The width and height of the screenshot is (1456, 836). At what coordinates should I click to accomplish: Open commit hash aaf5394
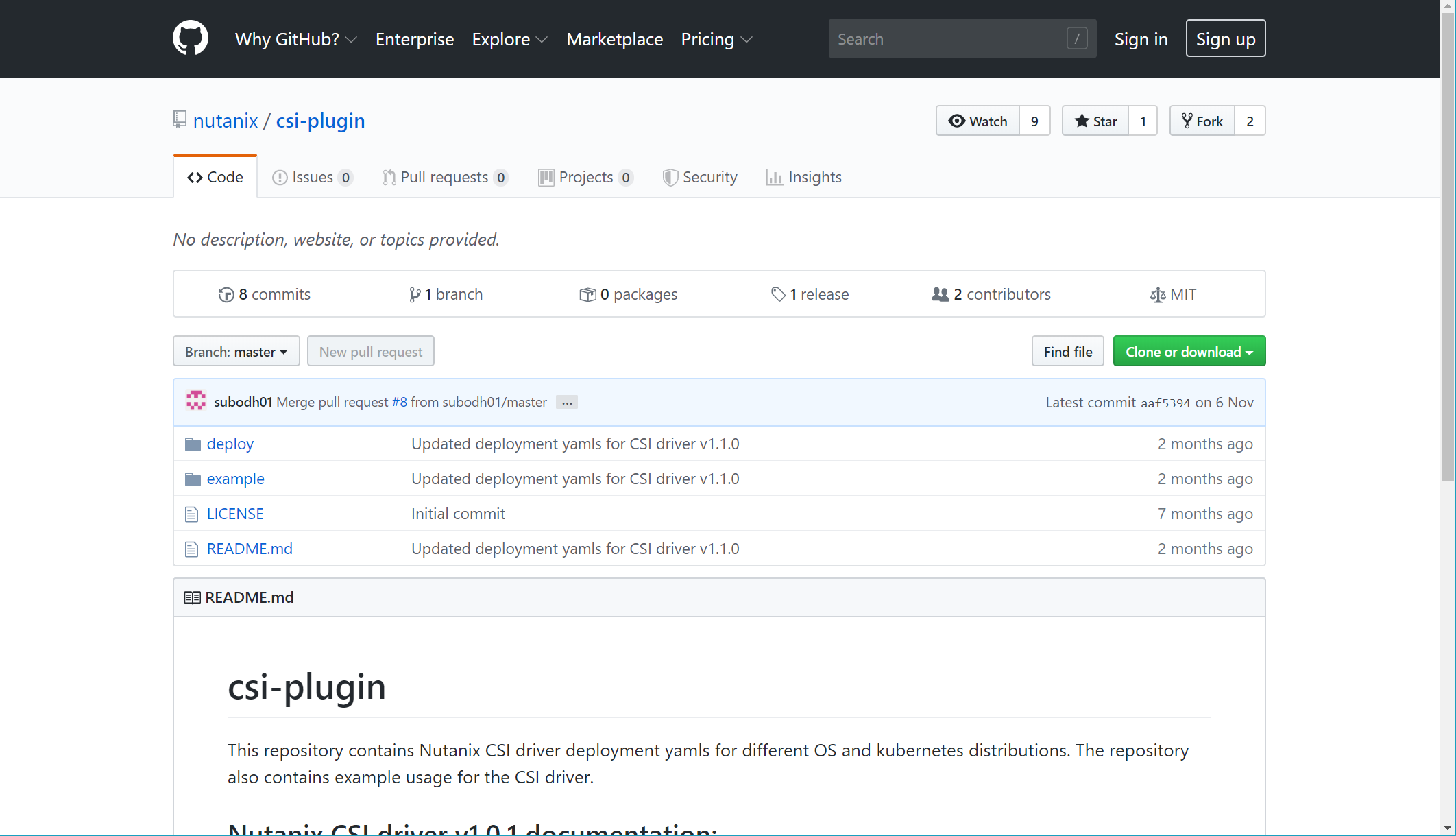tap(1165, 403)
